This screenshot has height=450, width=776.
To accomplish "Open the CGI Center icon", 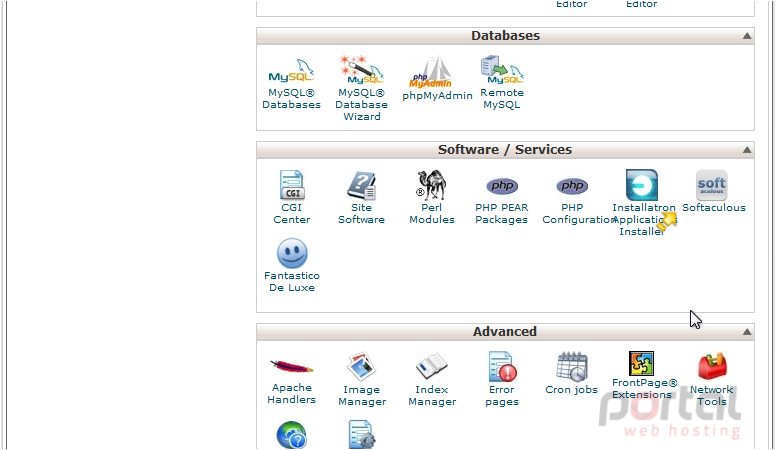I will pos(291,185).
